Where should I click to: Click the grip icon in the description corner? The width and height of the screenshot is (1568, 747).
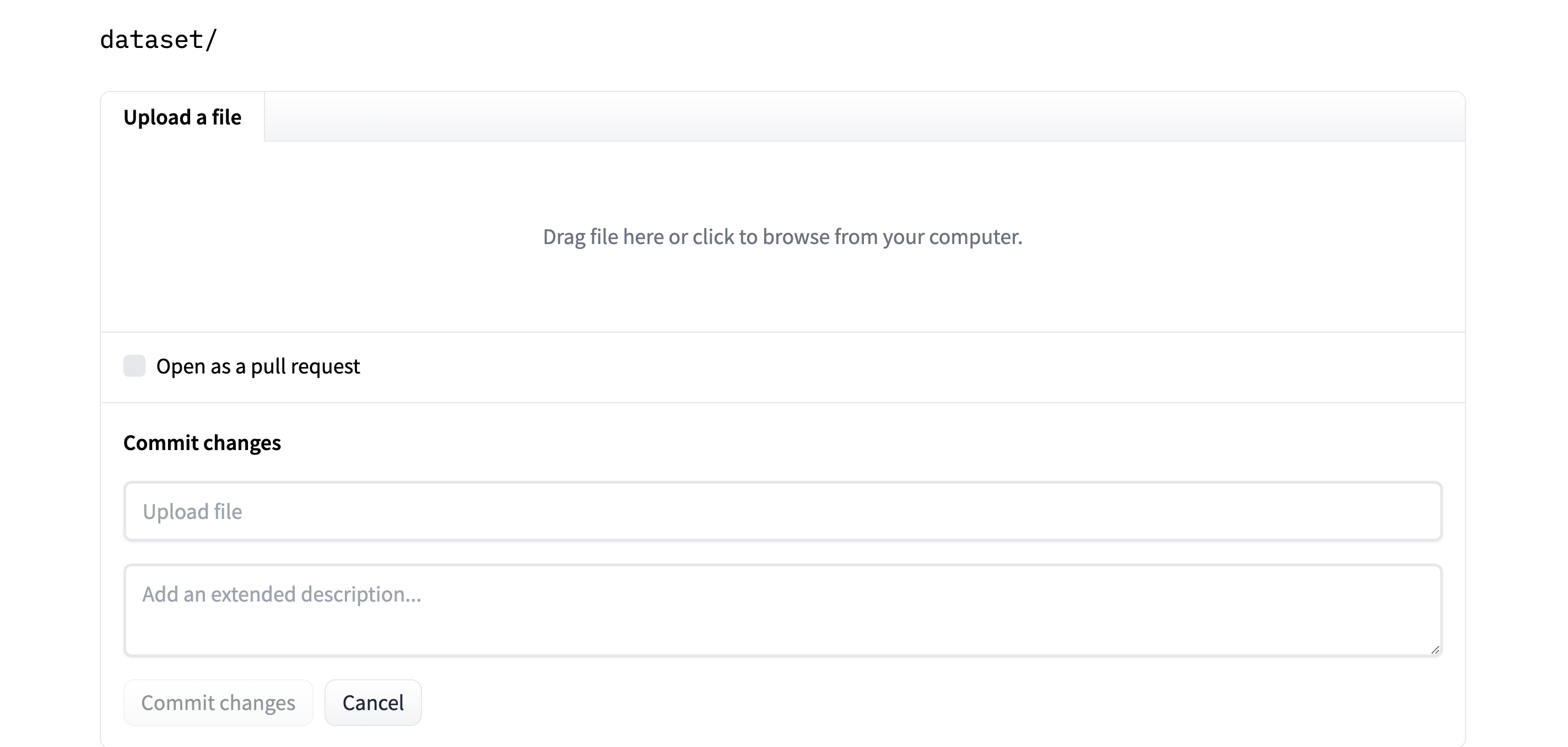(1435, 649)
